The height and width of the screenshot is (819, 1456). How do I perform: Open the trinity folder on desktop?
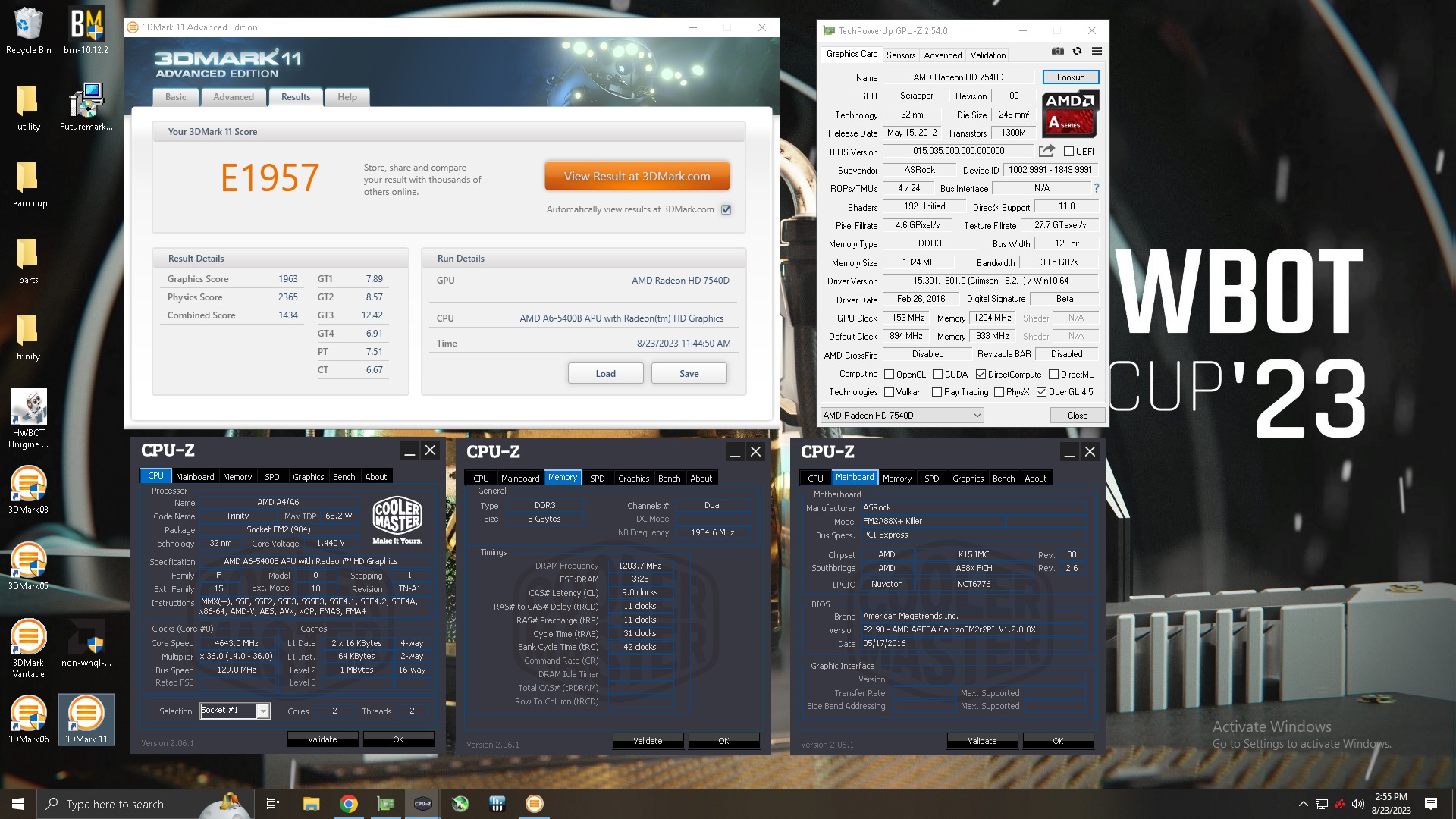point(29,337)
